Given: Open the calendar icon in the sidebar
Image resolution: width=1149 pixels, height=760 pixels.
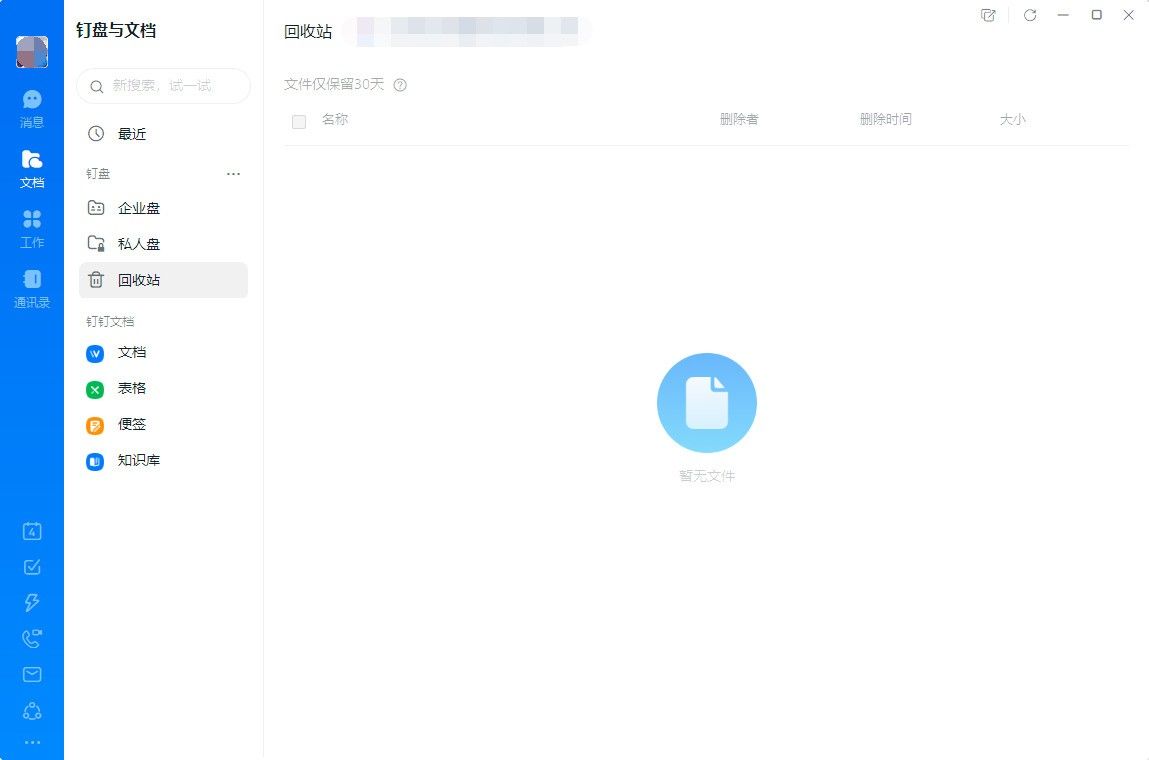Looking at the screenshot, I should [32, 531].
